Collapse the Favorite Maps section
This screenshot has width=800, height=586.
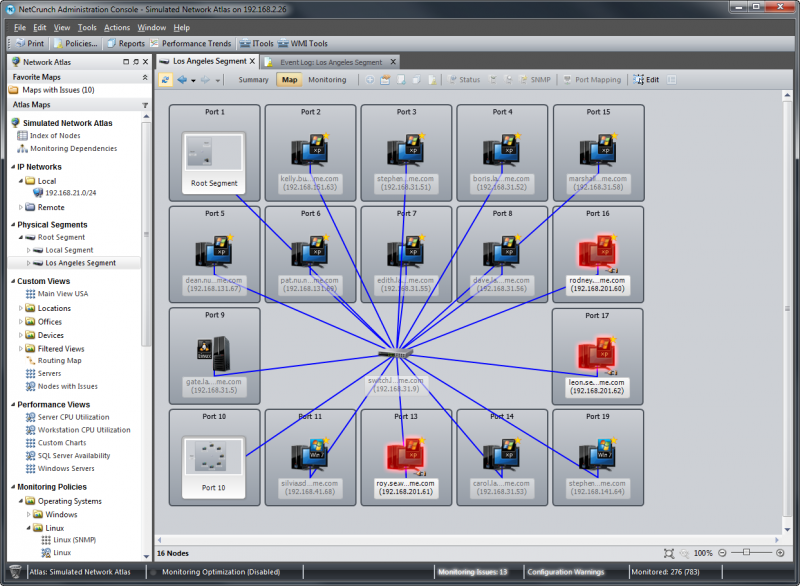[x=145, y=77]
